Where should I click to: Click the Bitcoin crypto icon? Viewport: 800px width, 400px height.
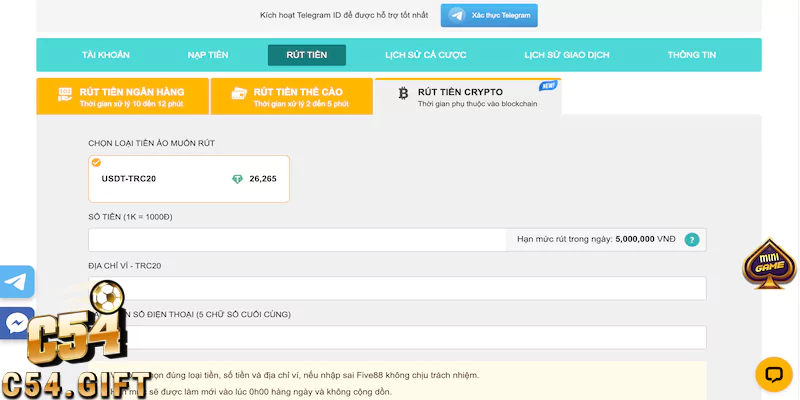click(x=403, y=93)
